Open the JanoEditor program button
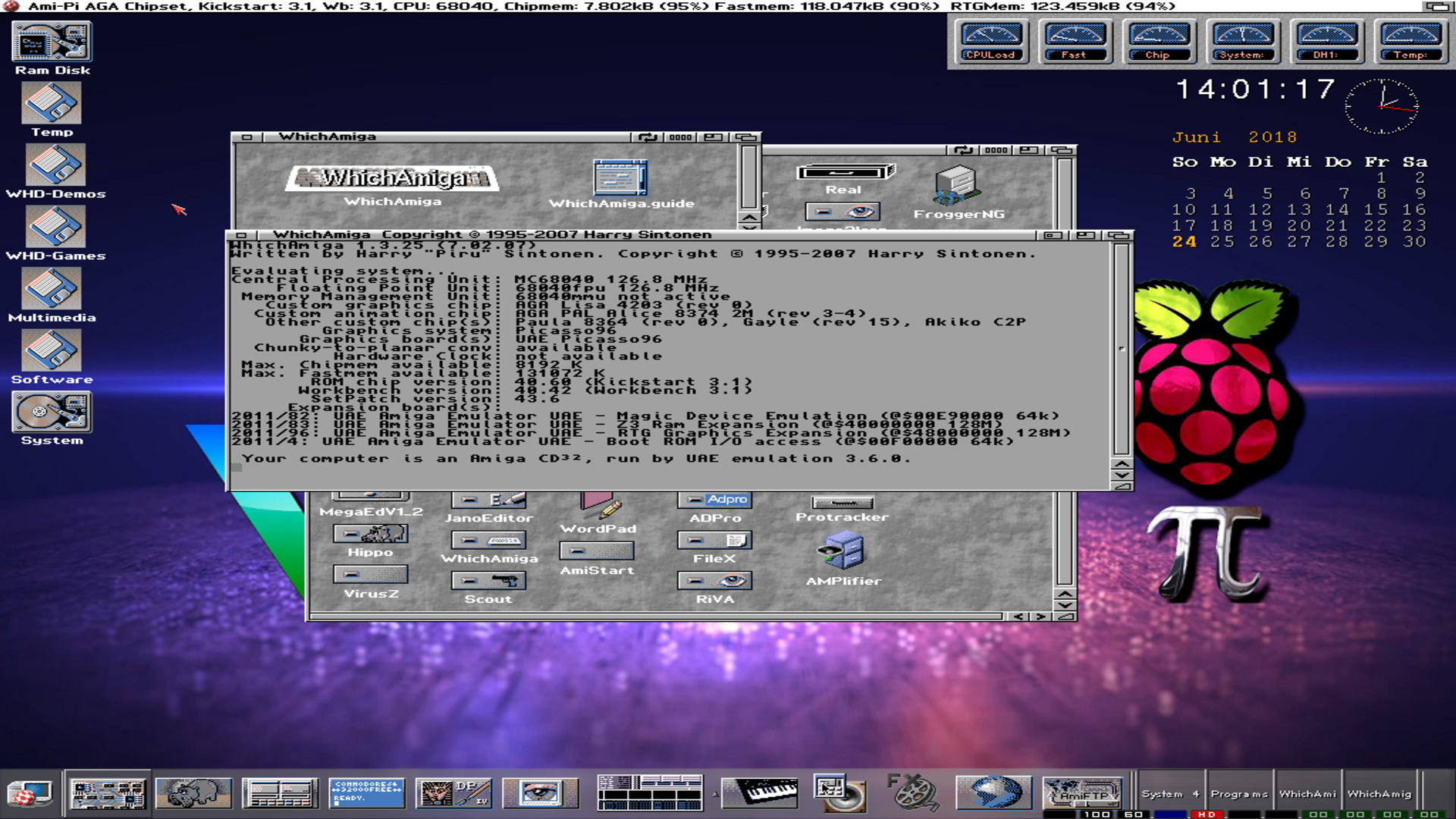Viewport: 1456px width, 819px height. 488,500
